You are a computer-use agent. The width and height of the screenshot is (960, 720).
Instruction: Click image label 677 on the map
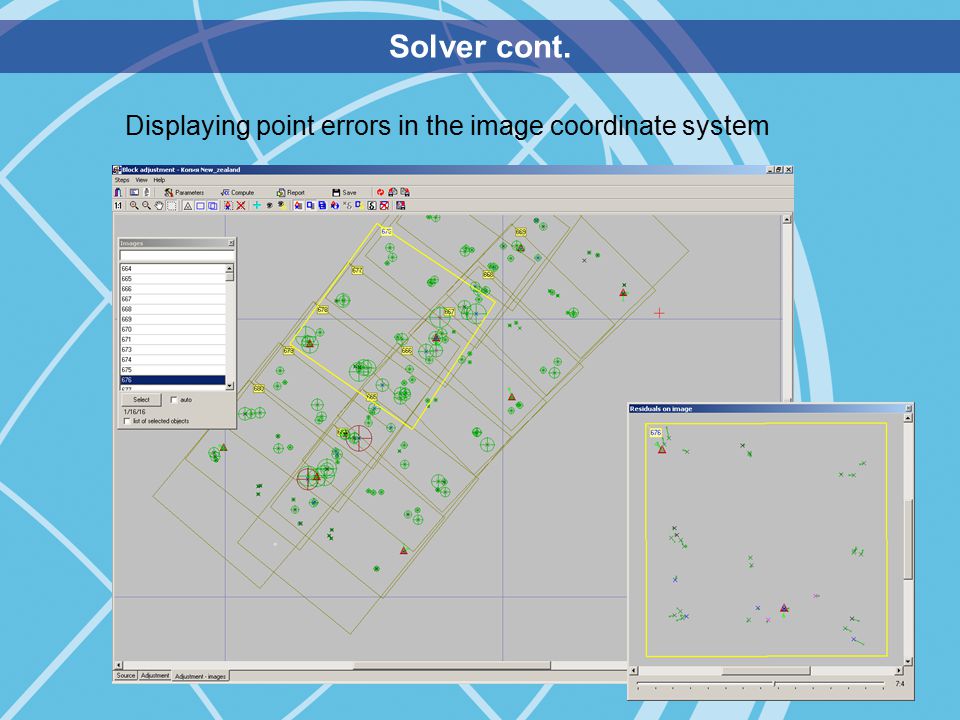pyautogui.click(x=358, y=271)
